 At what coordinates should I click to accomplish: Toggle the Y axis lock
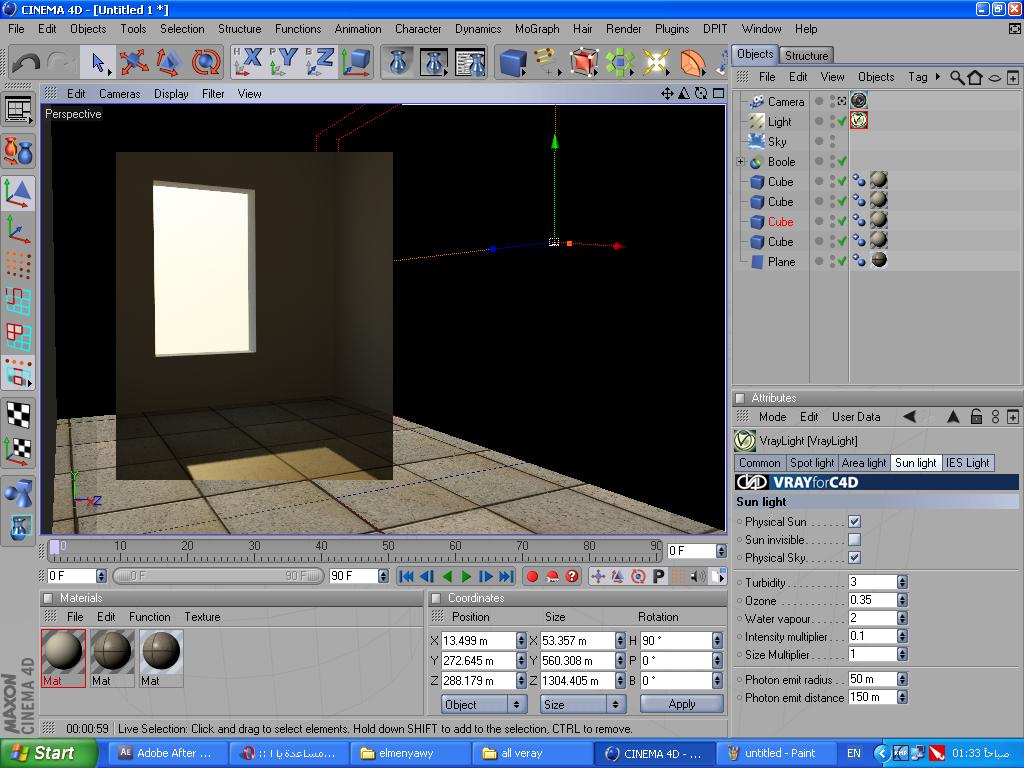[284, 63]
